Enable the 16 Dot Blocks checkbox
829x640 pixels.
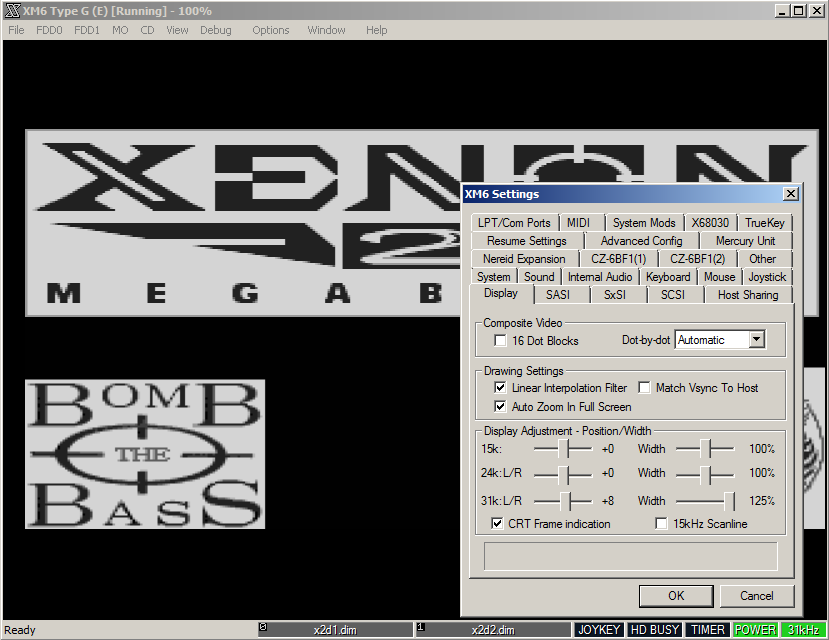coord(500,340)
